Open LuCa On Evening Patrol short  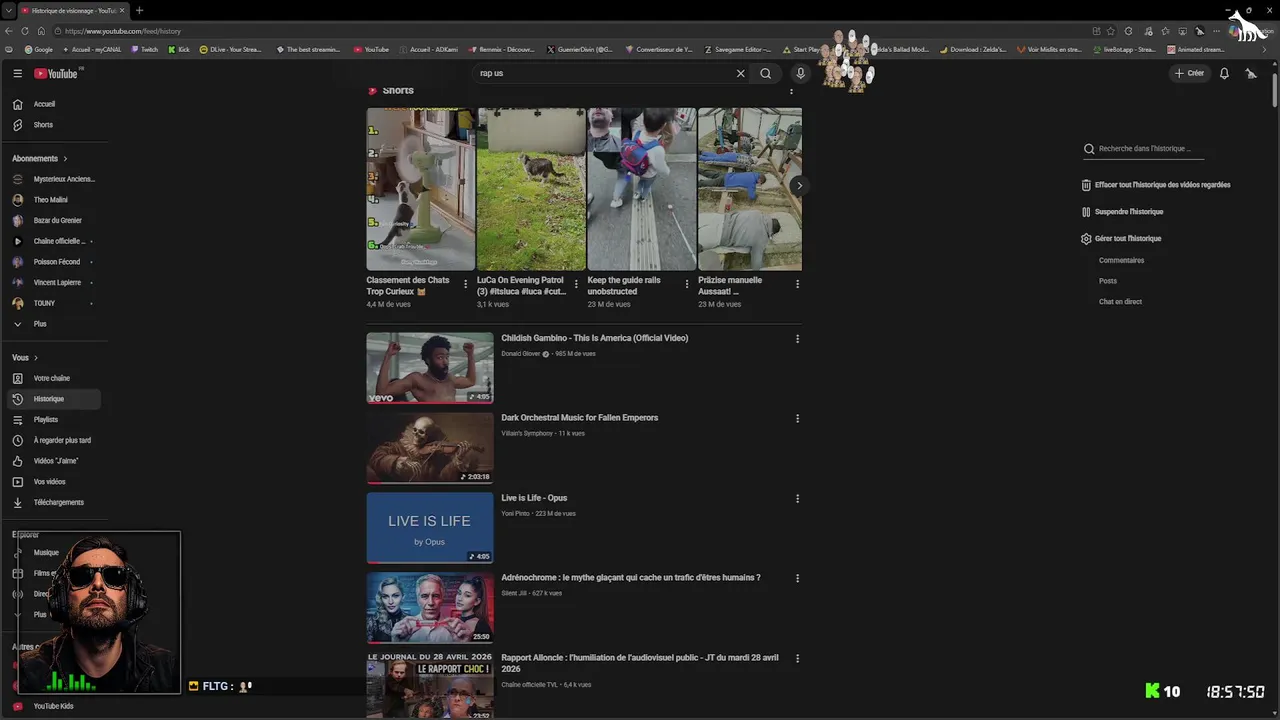(531, 189)
